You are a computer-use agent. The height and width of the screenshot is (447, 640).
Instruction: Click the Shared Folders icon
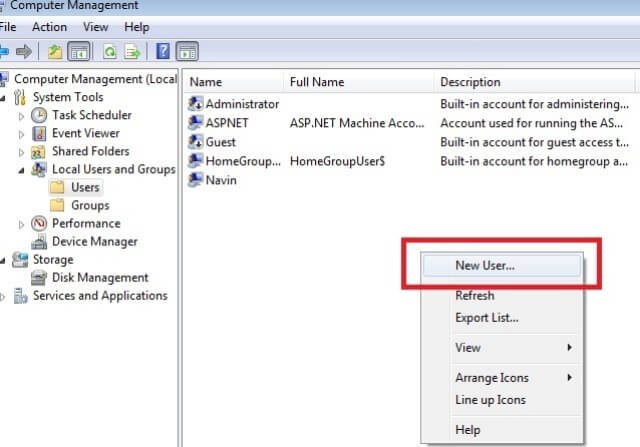pyautogui.click(x=38, y=152)
